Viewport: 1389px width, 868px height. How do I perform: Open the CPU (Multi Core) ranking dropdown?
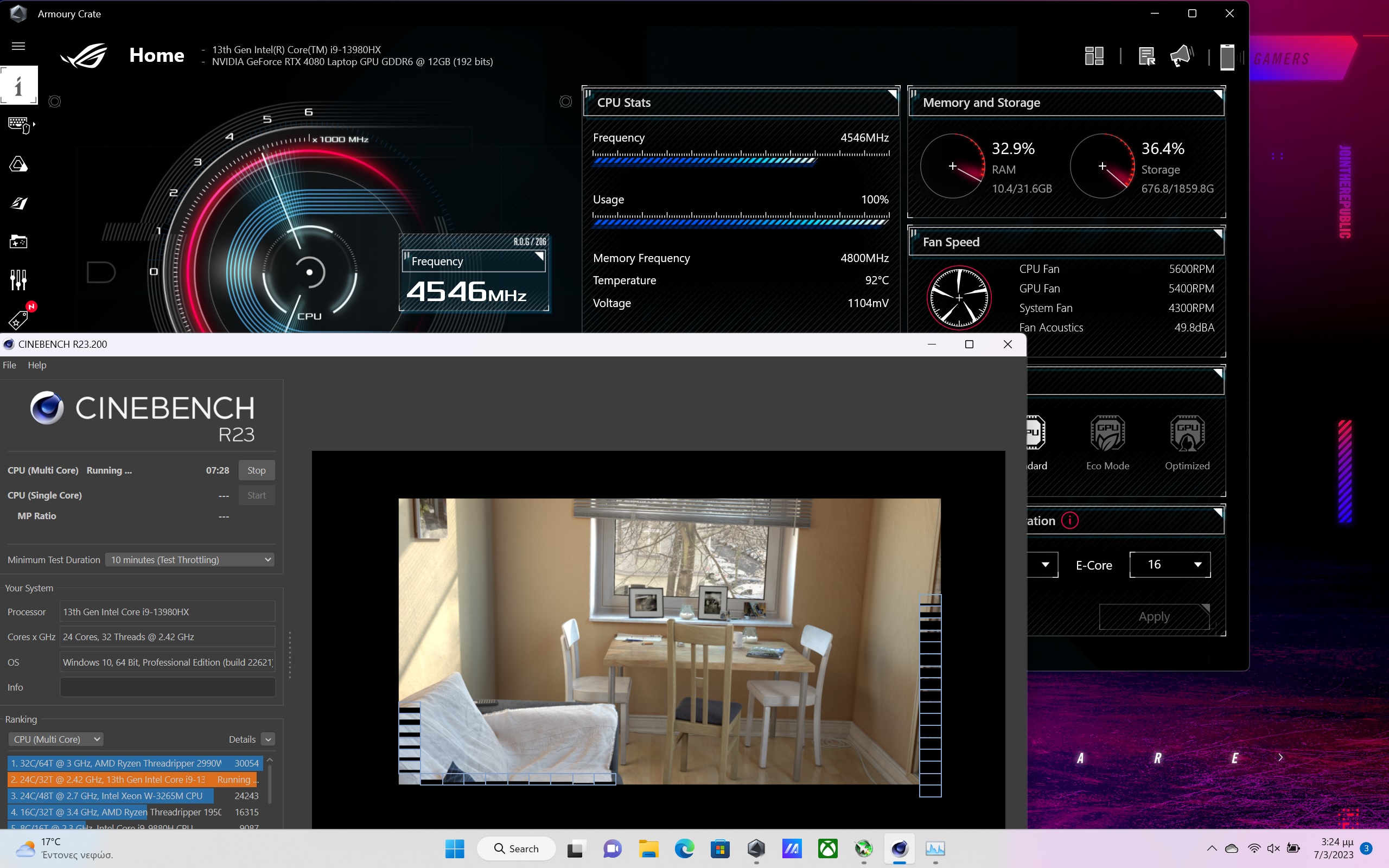(56, 739)
